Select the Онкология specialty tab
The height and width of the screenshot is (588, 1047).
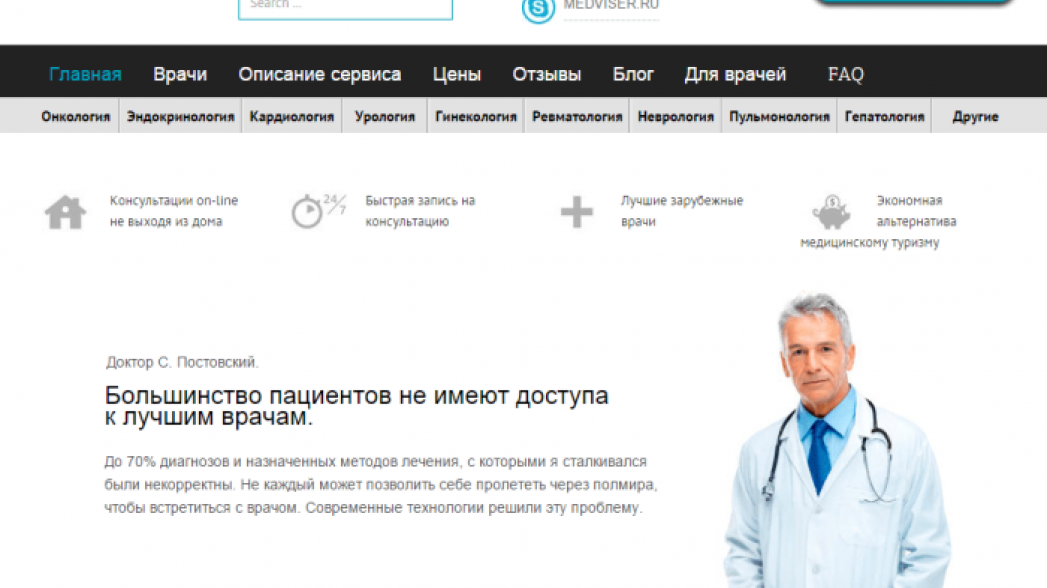pos(75,117)
